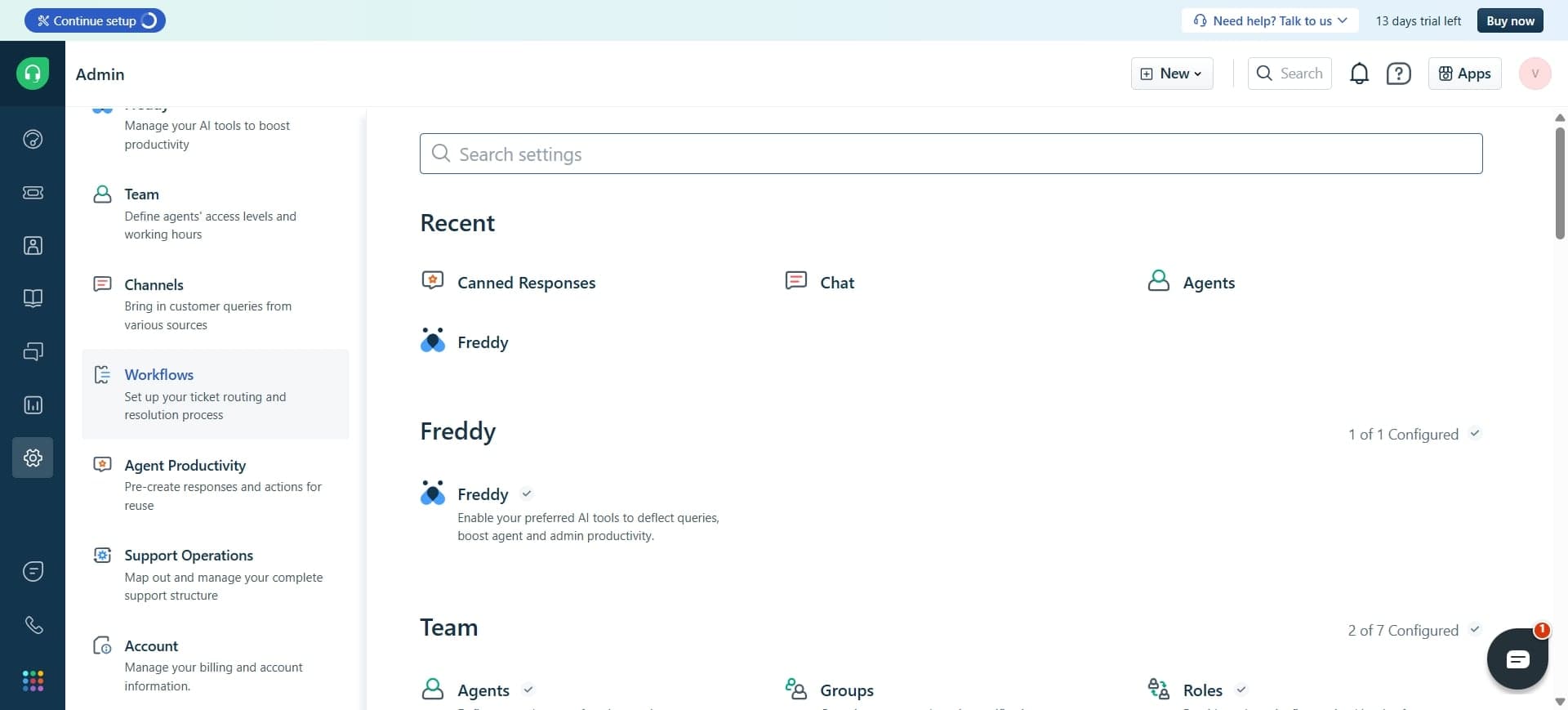Open the Freshworks app switcher grid icon

coord(33,681)
